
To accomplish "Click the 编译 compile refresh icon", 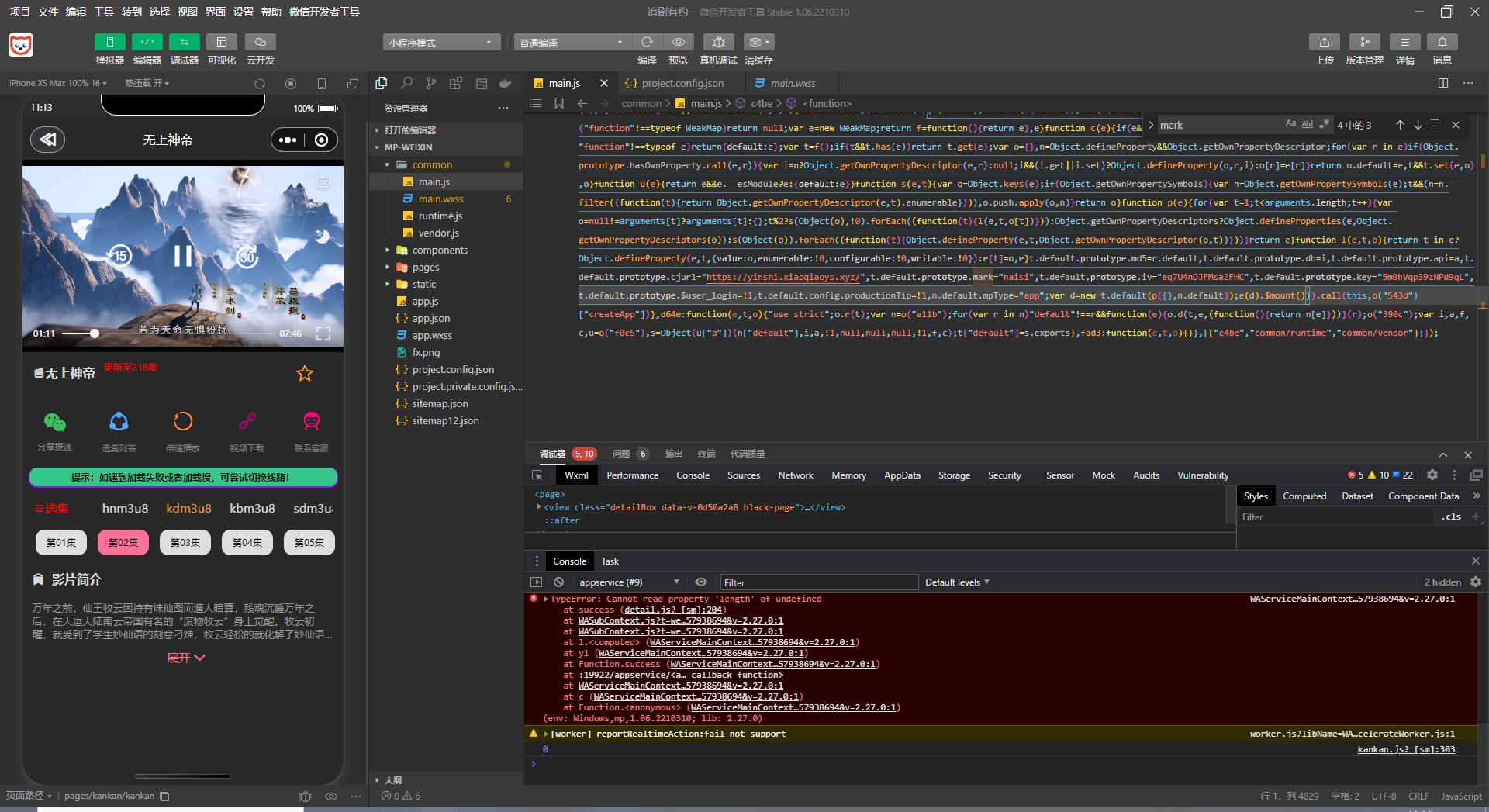I will pos(647,42).
